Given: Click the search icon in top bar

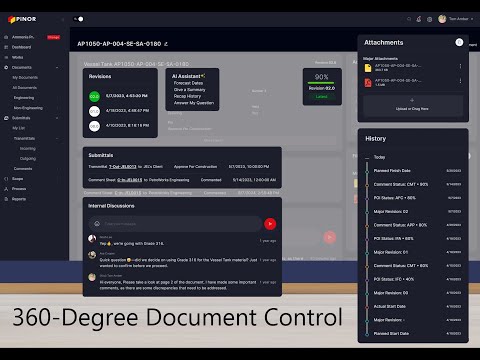Looking at the screenshot, I should click(x=409, y=19).
